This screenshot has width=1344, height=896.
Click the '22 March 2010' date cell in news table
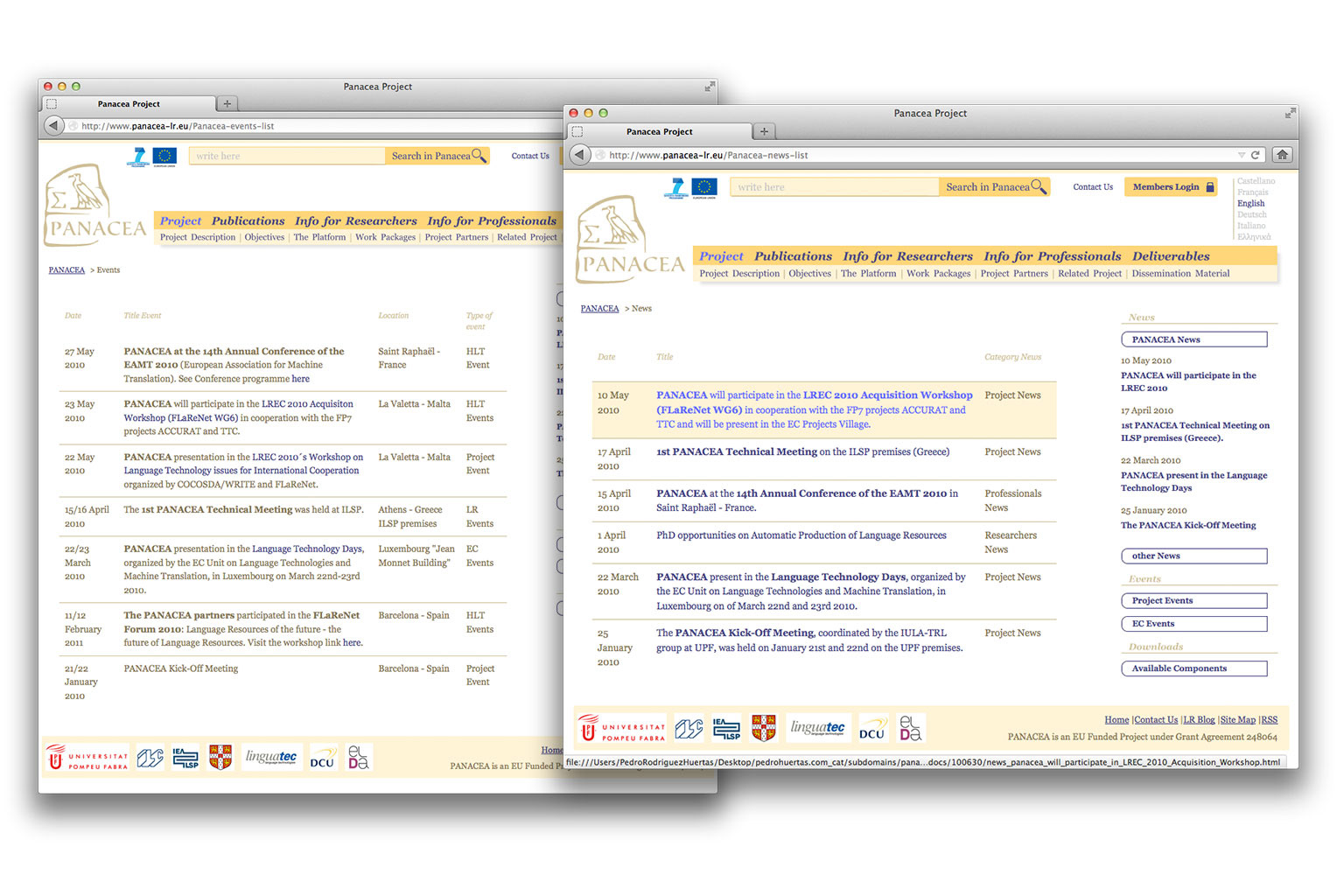pos(618,584)
